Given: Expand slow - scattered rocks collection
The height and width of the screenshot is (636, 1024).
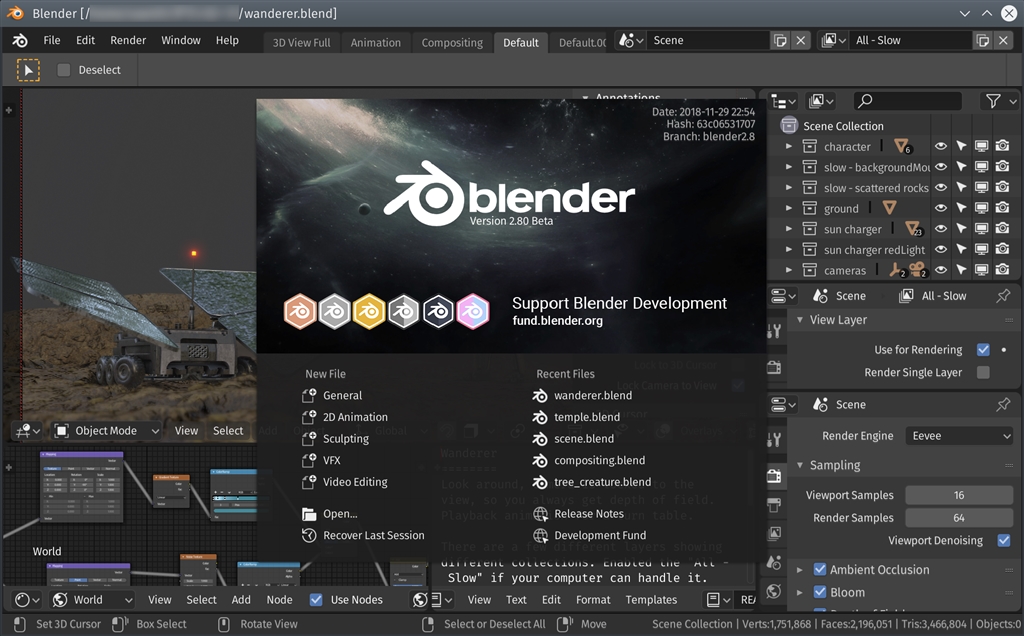Looking at the screenshot, I should tap(788, 187).
